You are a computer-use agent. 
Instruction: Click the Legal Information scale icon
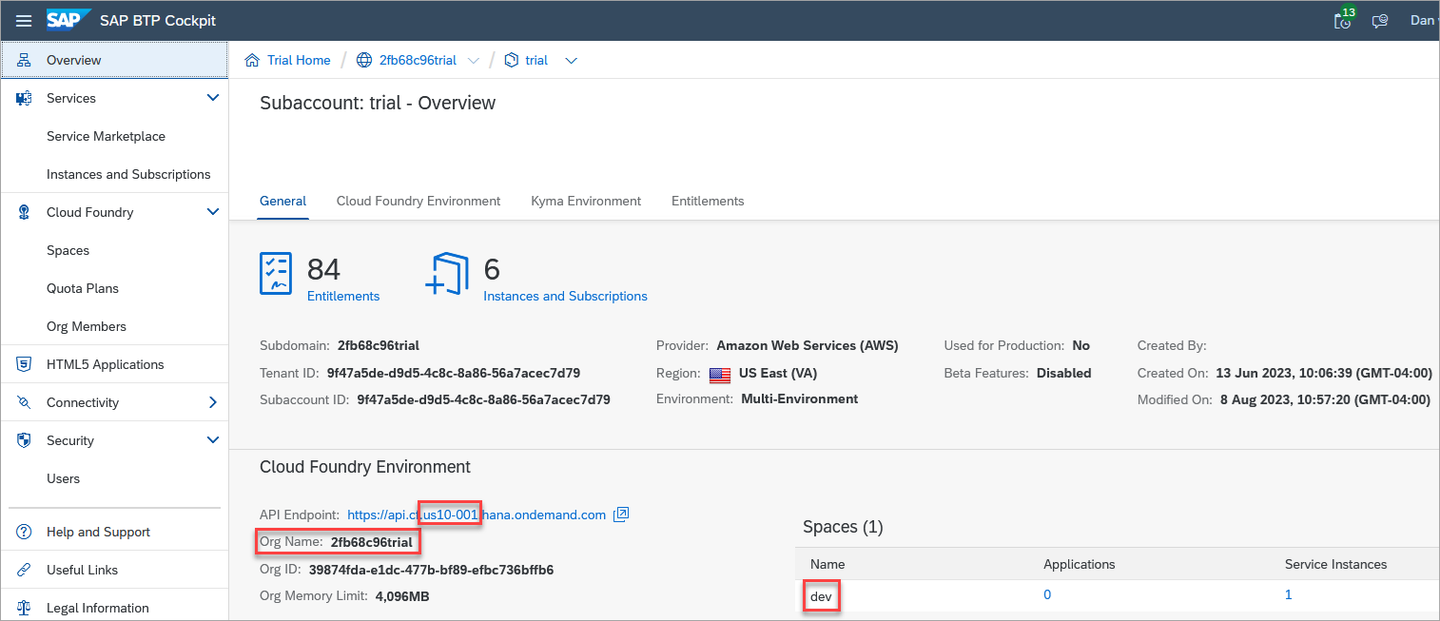click(24, 608)
